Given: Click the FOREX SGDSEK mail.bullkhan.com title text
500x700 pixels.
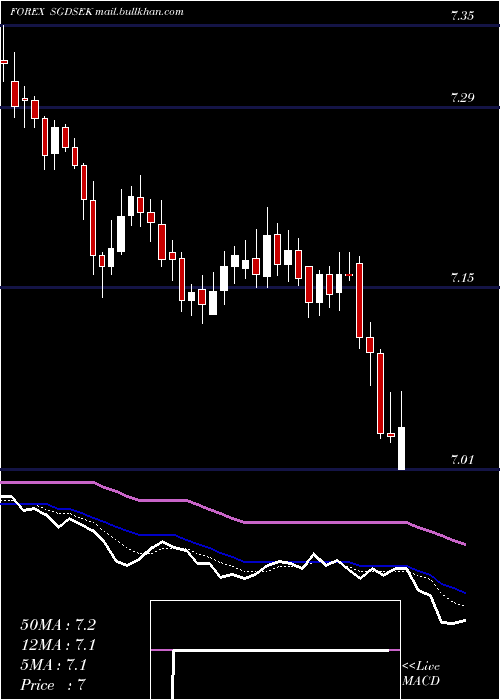Looking at the screenshot, I should (97, 12).
